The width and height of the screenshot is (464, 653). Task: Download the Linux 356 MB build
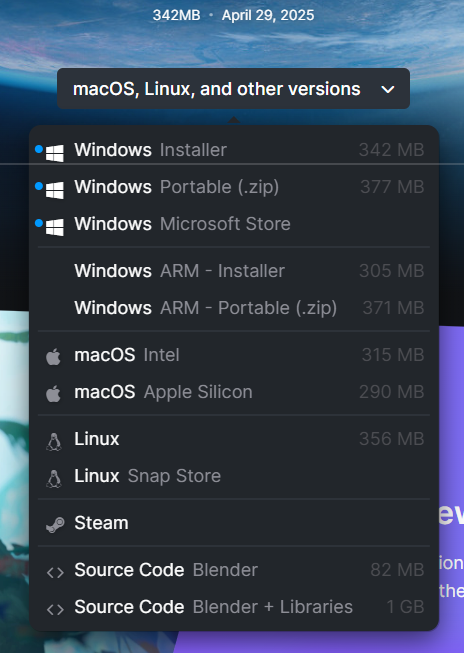[234, 439]
